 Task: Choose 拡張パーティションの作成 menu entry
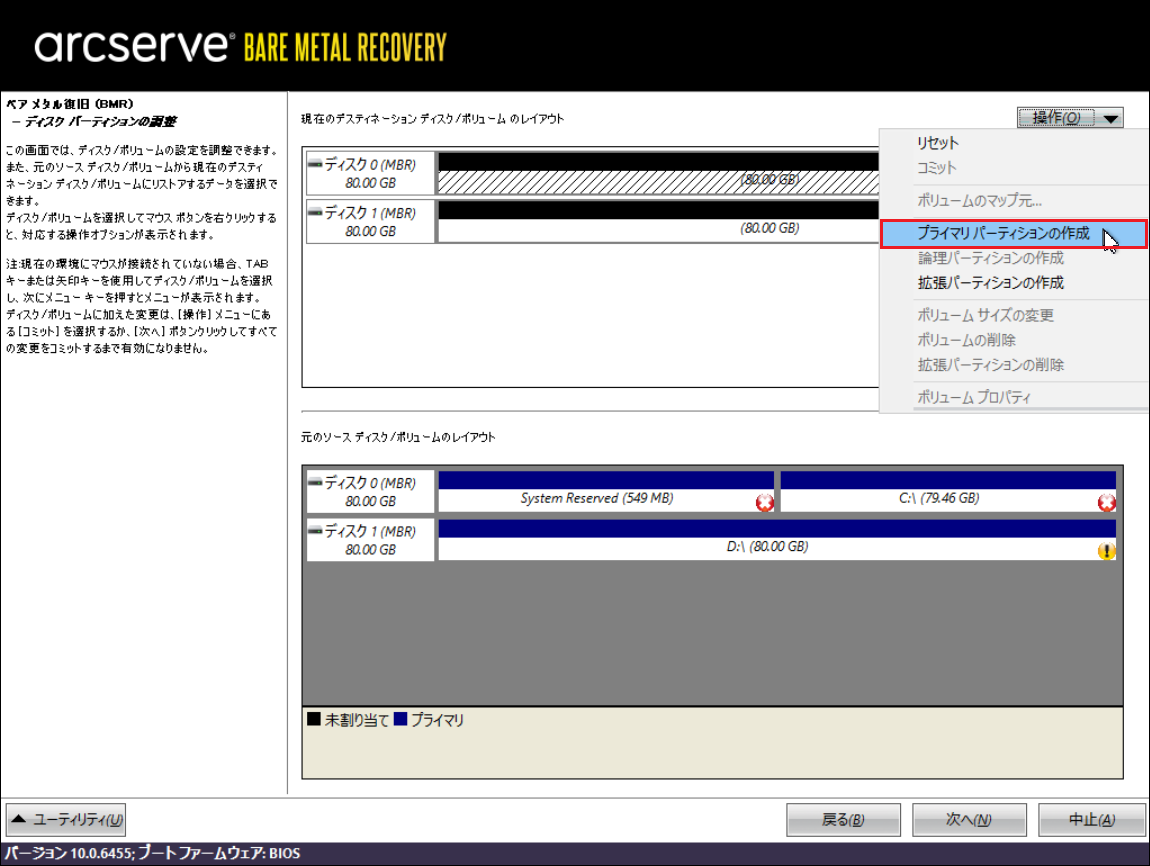tap(990, 283)
